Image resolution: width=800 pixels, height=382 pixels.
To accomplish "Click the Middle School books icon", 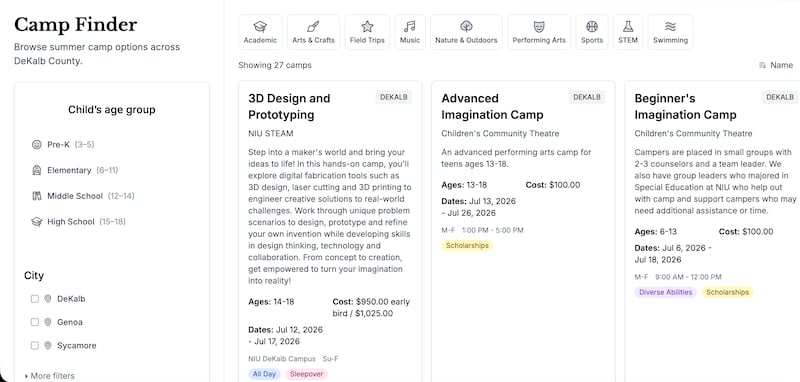I will [36, 196].
